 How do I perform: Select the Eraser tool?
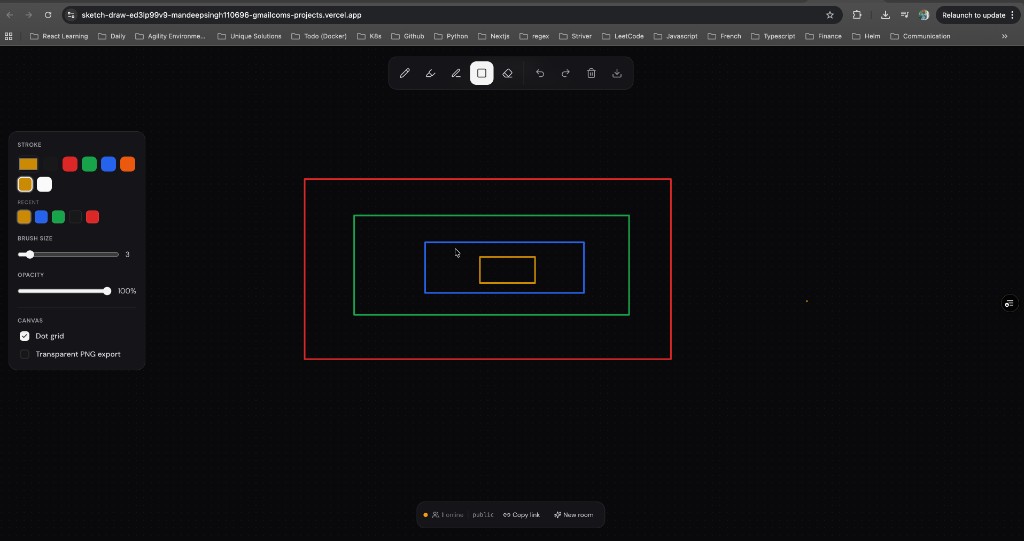point(508,73)
